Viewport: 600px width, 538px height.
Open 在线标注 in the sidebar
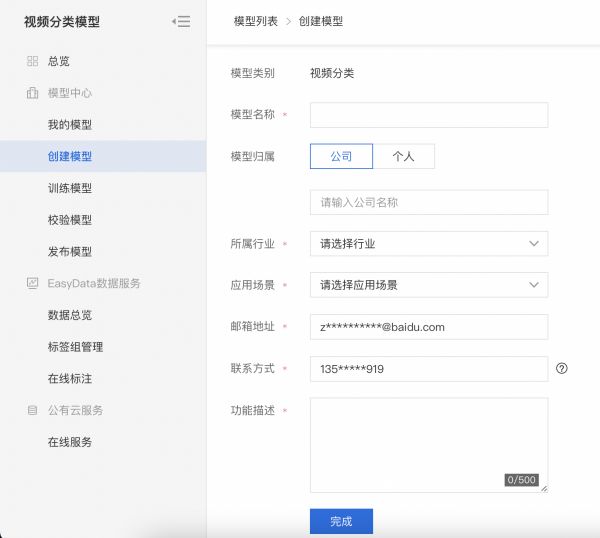click(x=70, y=379)
